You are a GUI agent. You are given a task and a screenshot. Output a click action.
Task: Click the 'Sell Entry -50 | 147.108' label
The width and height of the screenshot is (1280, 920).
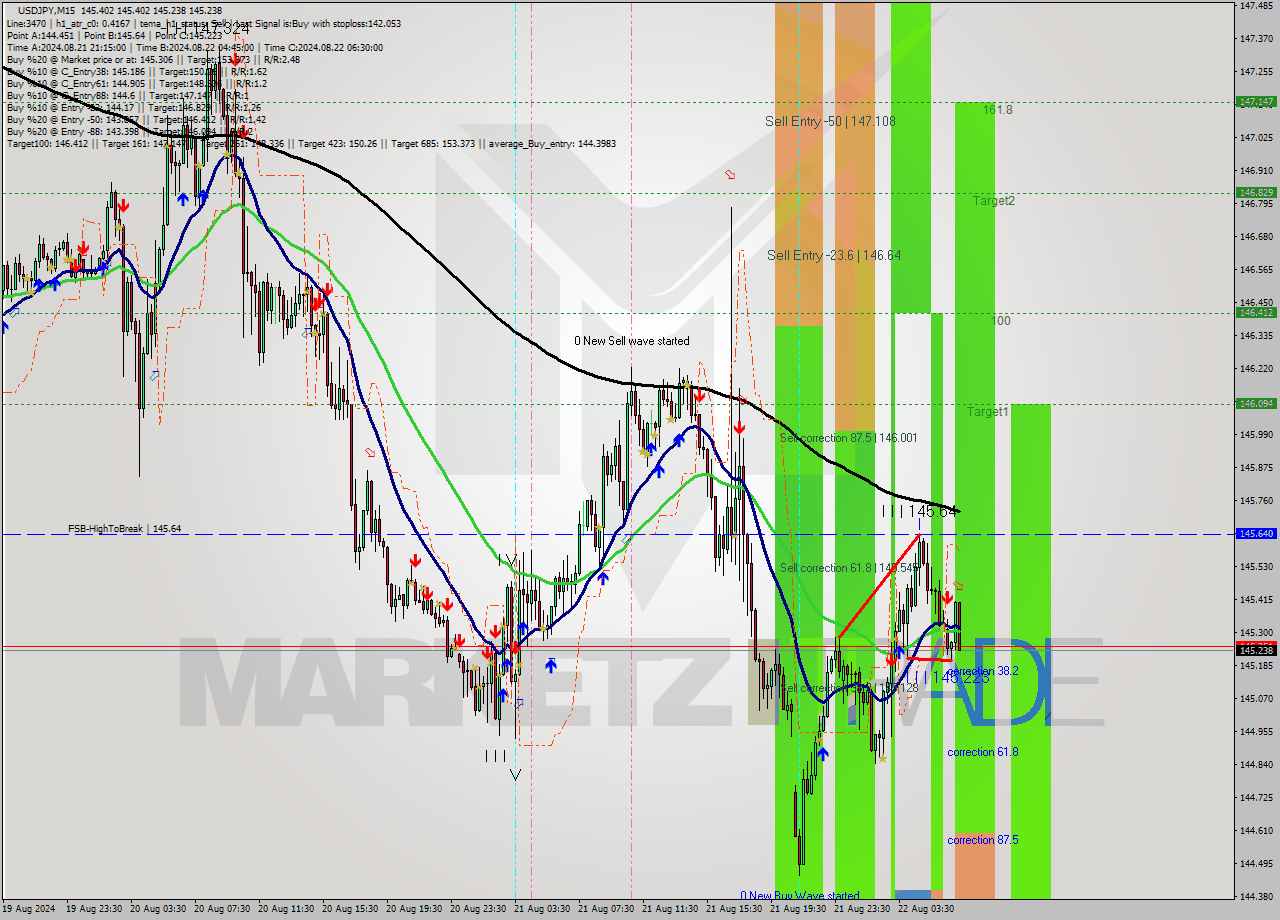830,121
